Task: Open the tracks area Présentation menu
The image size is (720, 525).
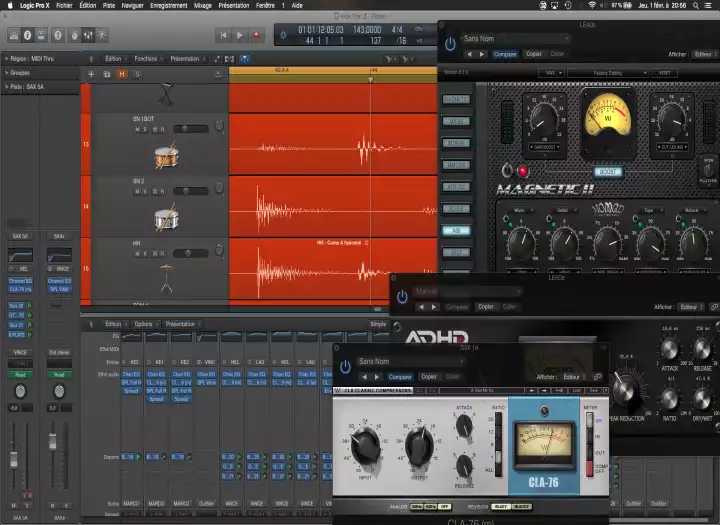Action: coord(187,59)
